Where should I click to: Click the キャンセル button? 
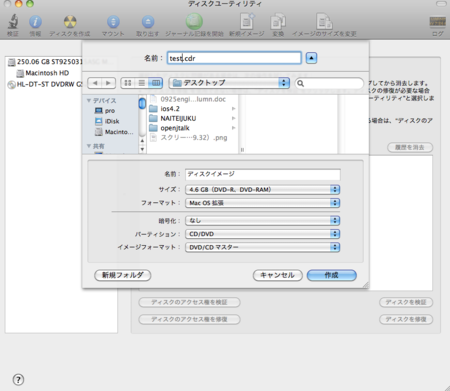278,275
